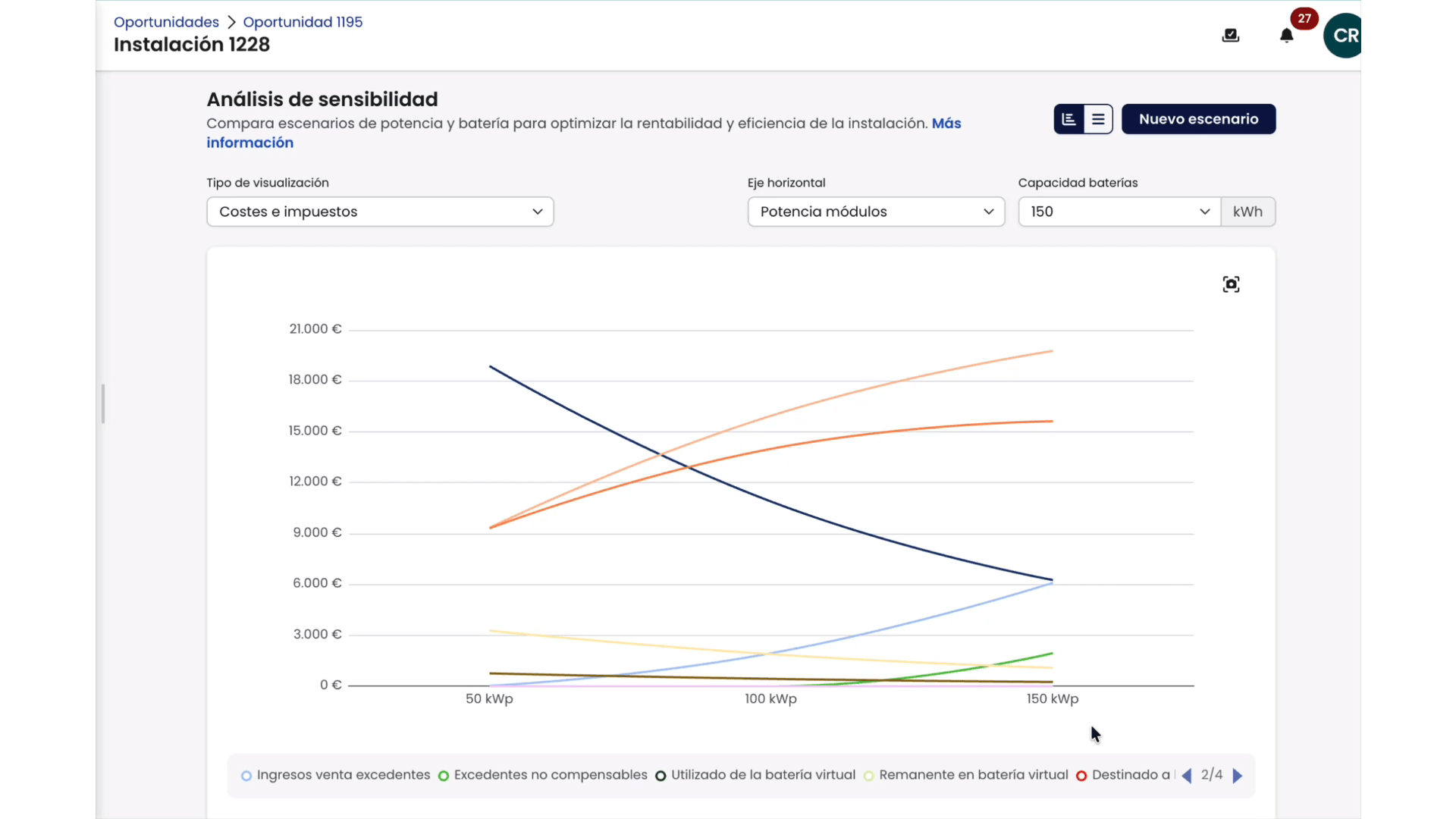The height and width of the screenshot is (819, 1456).
Task: Switch to list view icon
Action: pyautogui.click(x=1098, y=119)
